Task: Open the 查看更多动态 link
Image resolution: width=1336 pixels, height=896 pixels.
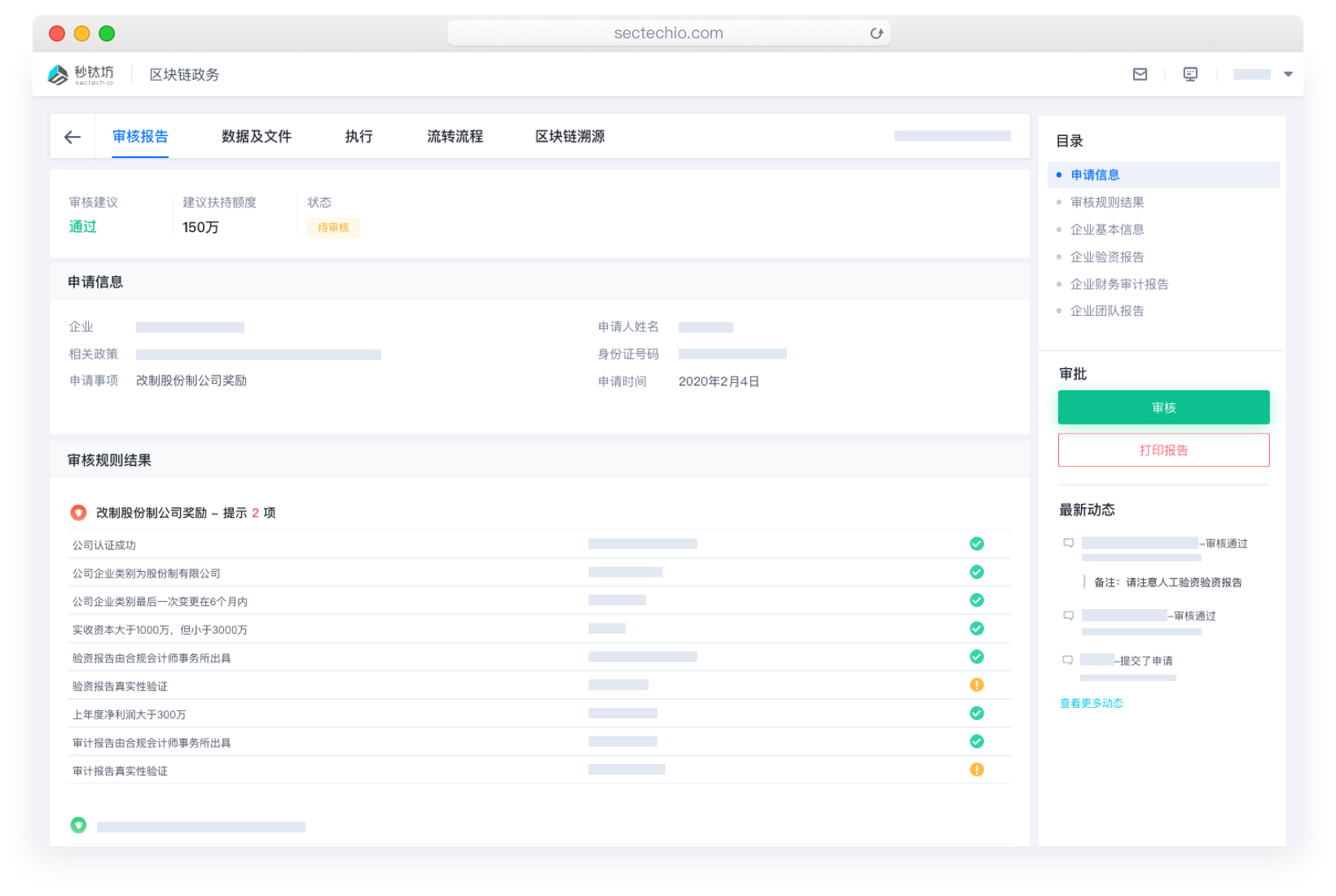Action: [x=1091, y=704]
